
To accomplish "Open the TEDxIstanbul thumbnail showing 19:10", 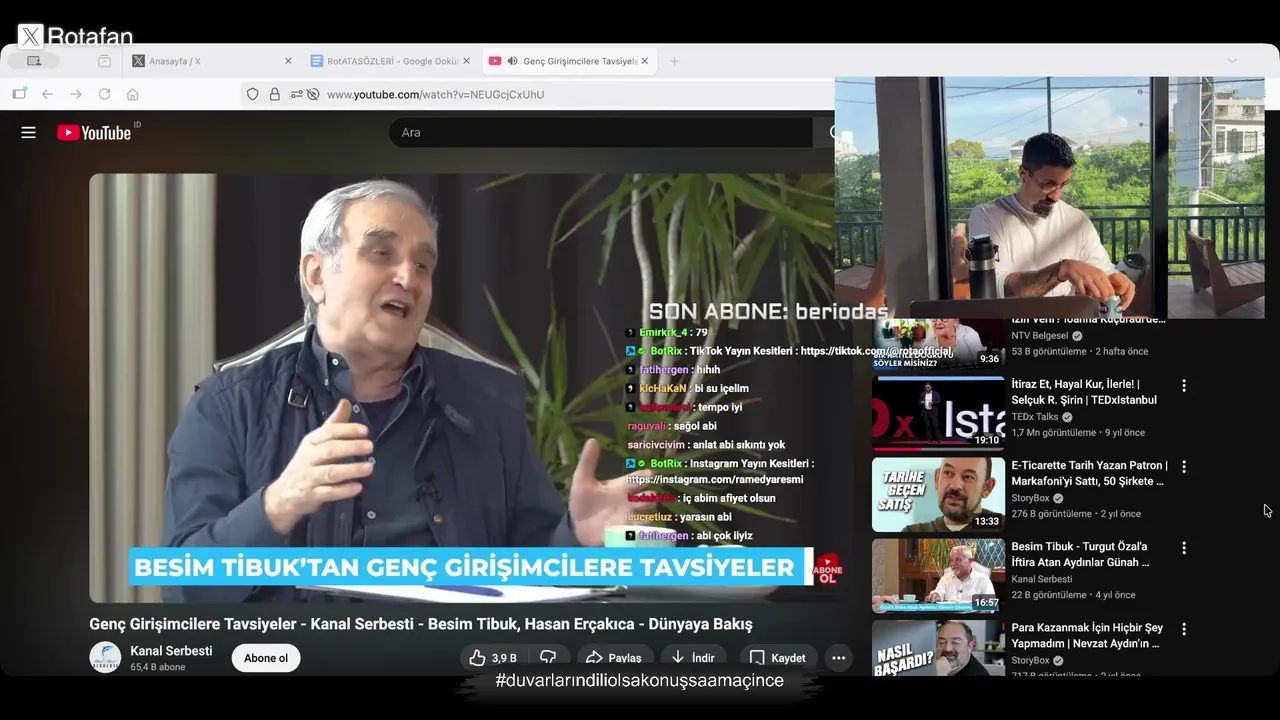I will 938,413.
